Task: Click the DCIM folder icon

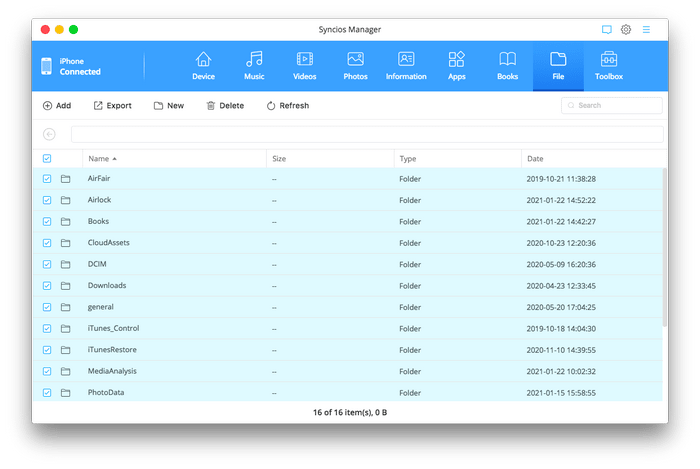Action: [66, 265]
